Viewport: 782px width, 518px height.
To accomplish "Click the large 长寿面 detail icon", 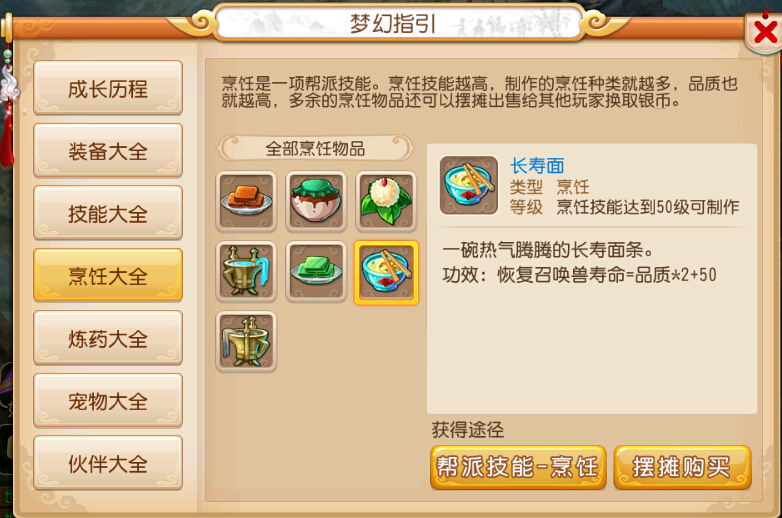I will pos(468,185).
